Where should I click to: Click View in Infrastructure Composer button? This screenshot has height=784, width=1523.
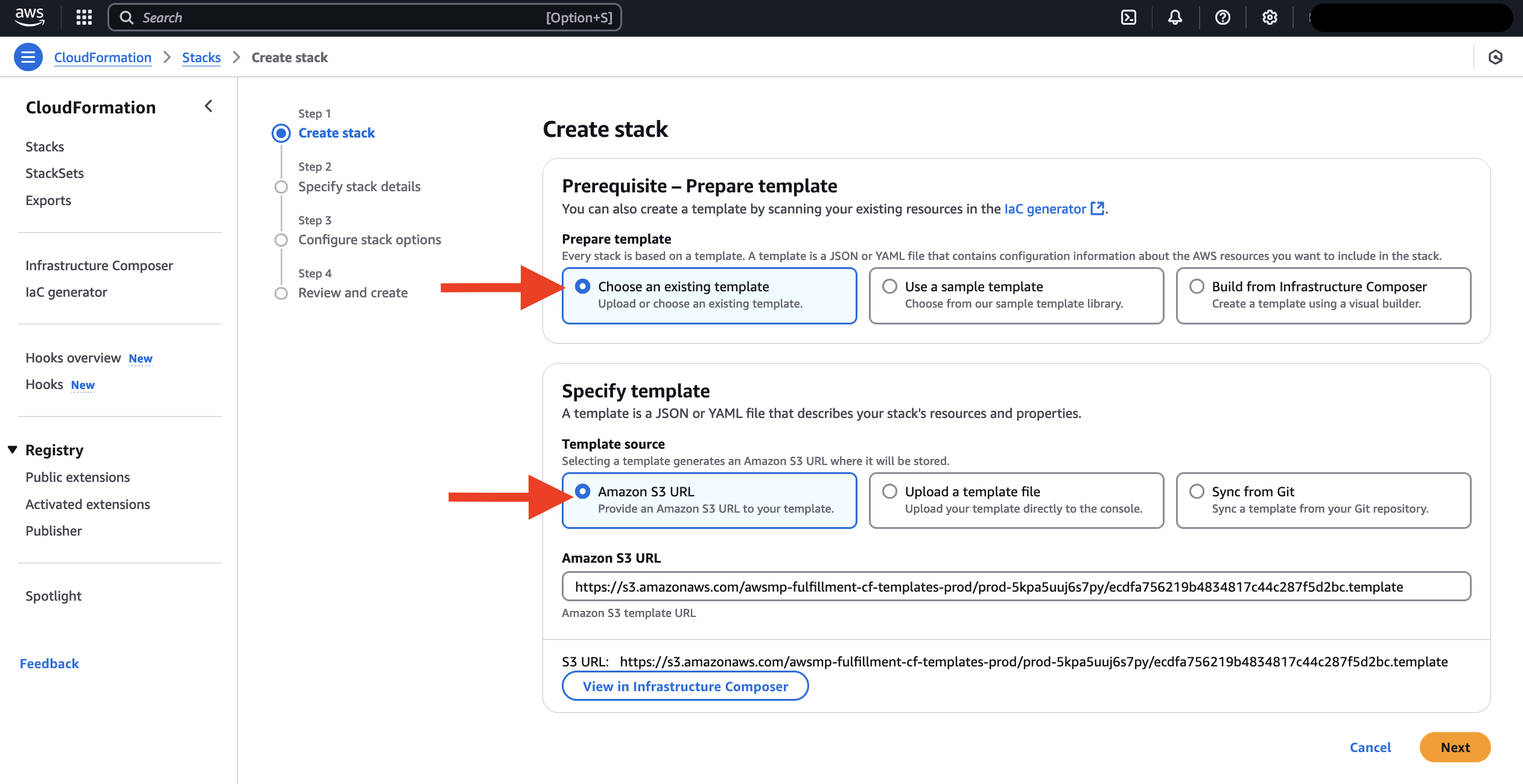coord(685,686)
